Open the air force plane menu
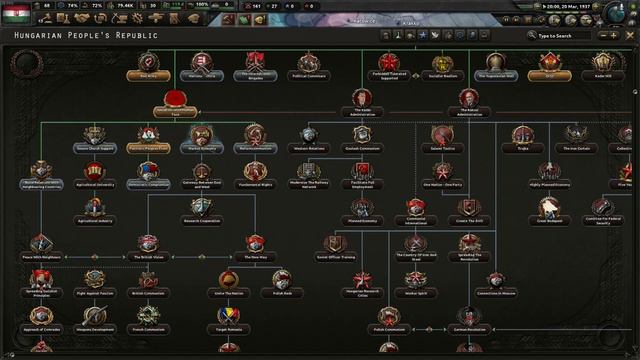This screenshot has width=640, height=360. pos(156,18)
